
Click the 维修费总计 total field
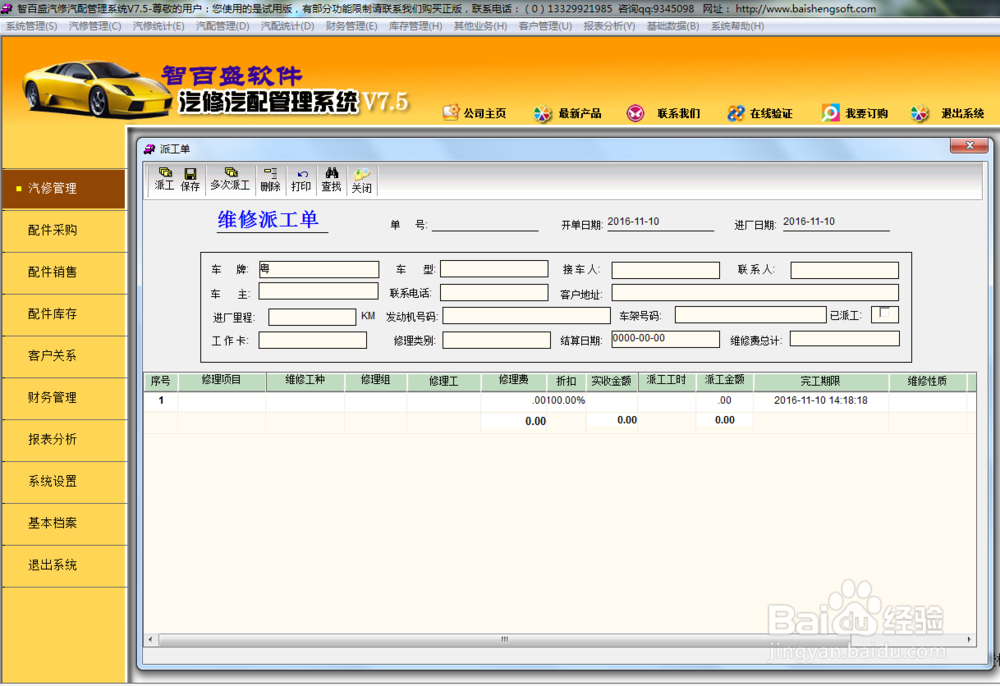pos(844,339)
